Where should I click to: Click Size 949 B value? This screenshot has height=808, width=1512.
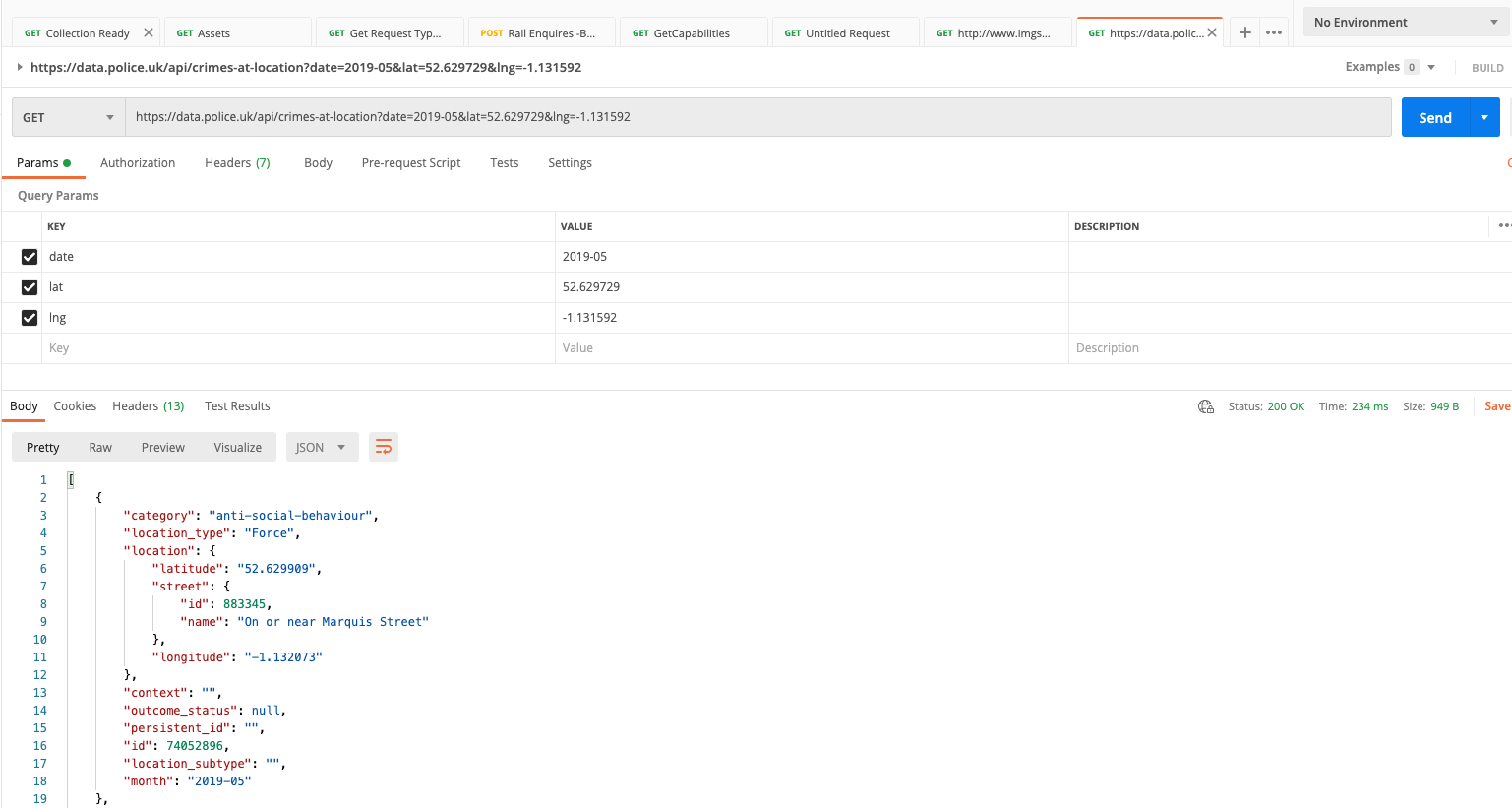(x=1444, y=406)
